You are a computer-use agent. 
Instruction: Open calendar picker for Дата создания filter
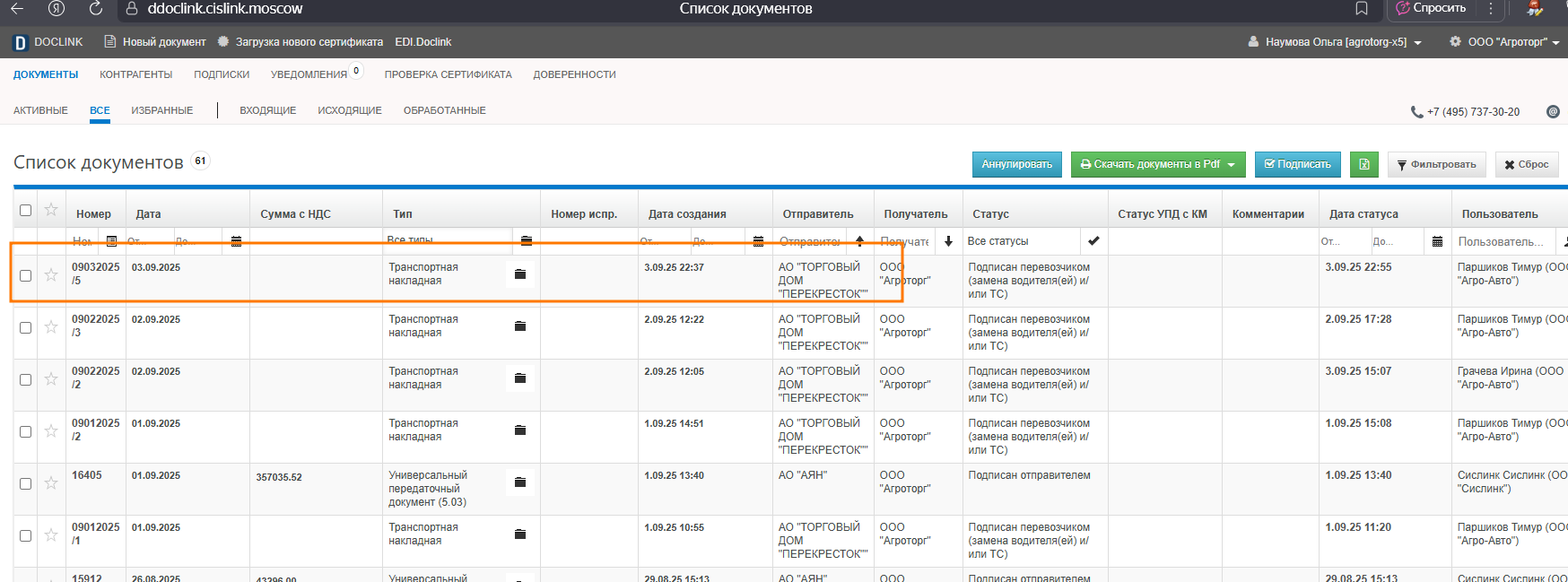click(x=759, y=241)
